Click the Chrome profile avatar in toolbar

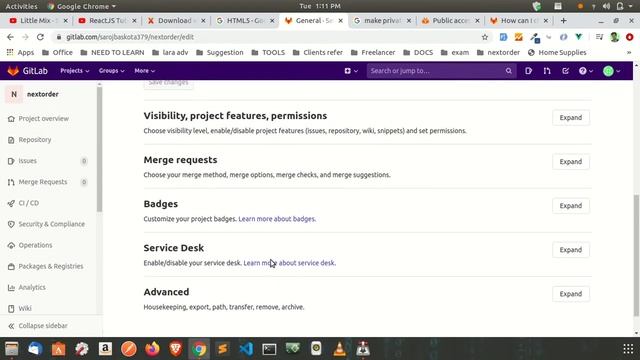click(614, 37)
